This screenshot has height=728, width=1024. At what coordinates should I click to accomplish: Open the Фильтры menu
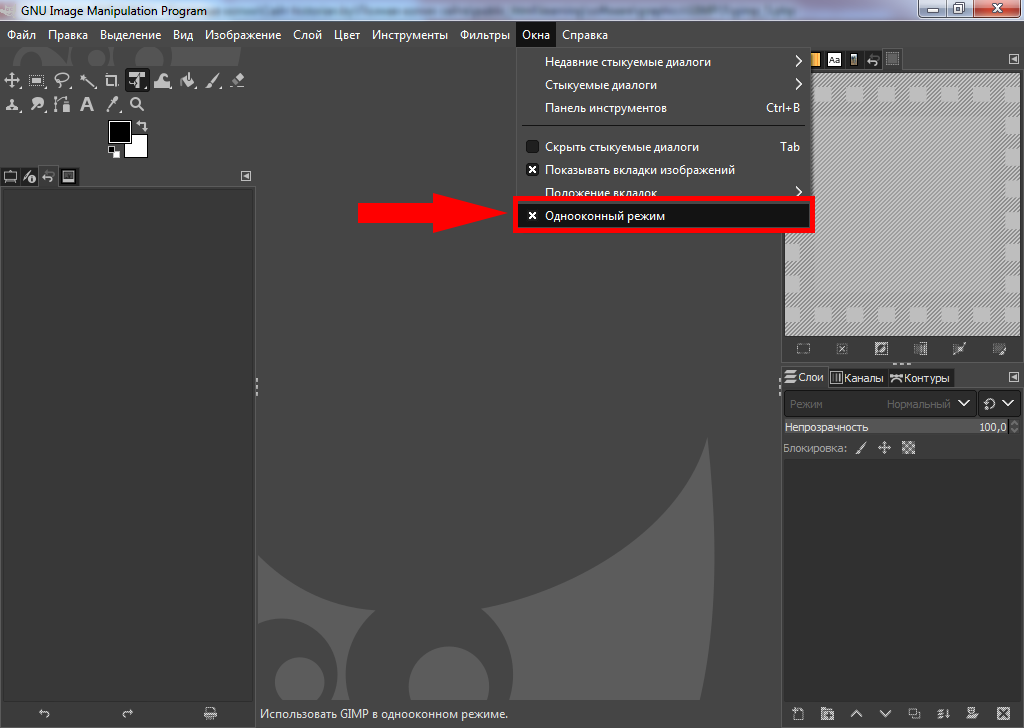tap(485, 35)
